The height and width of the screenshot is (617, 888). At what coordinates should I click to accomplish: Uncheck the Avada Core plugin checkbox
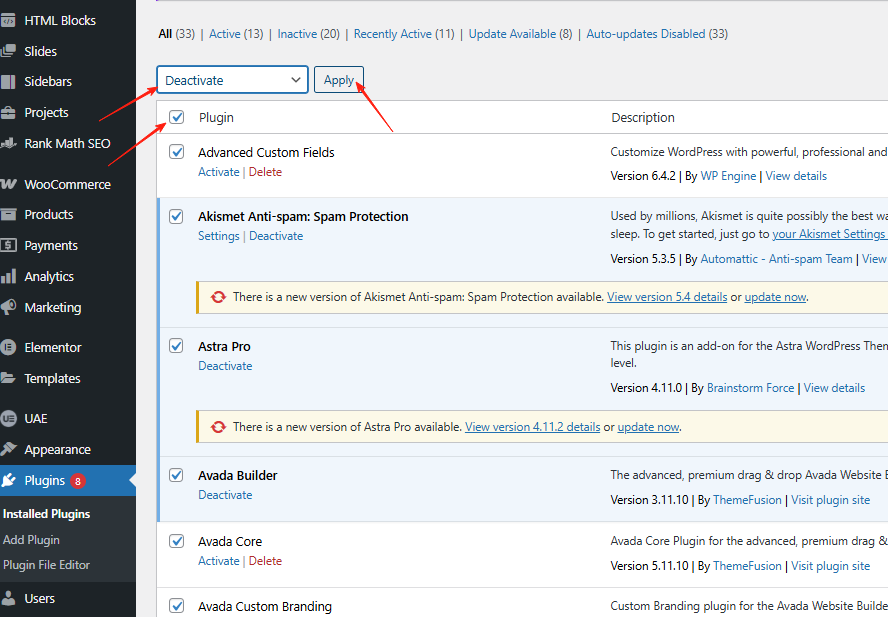tap(176, 540)
